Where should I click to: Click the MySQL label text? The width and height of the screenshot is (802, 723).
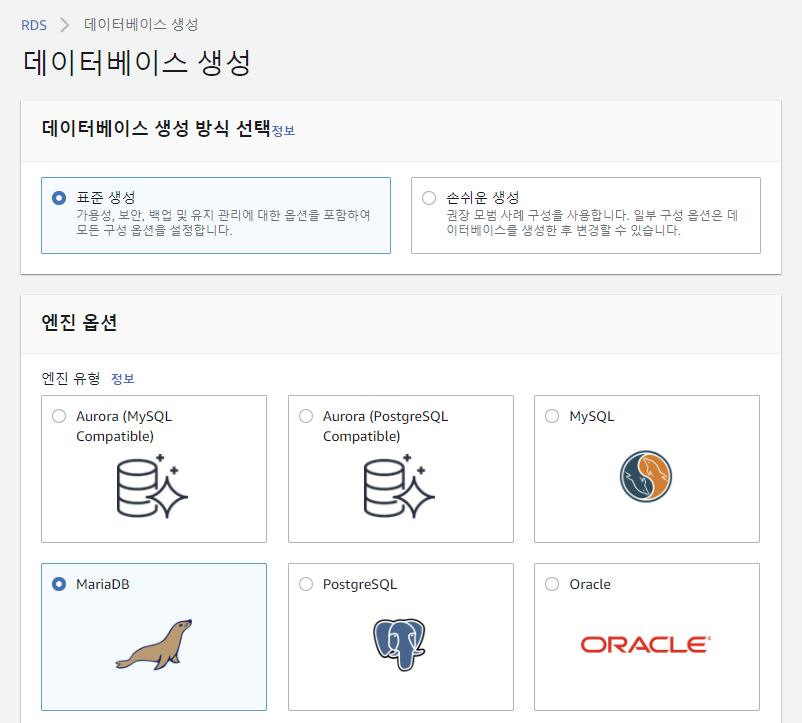tap(592, 417)
